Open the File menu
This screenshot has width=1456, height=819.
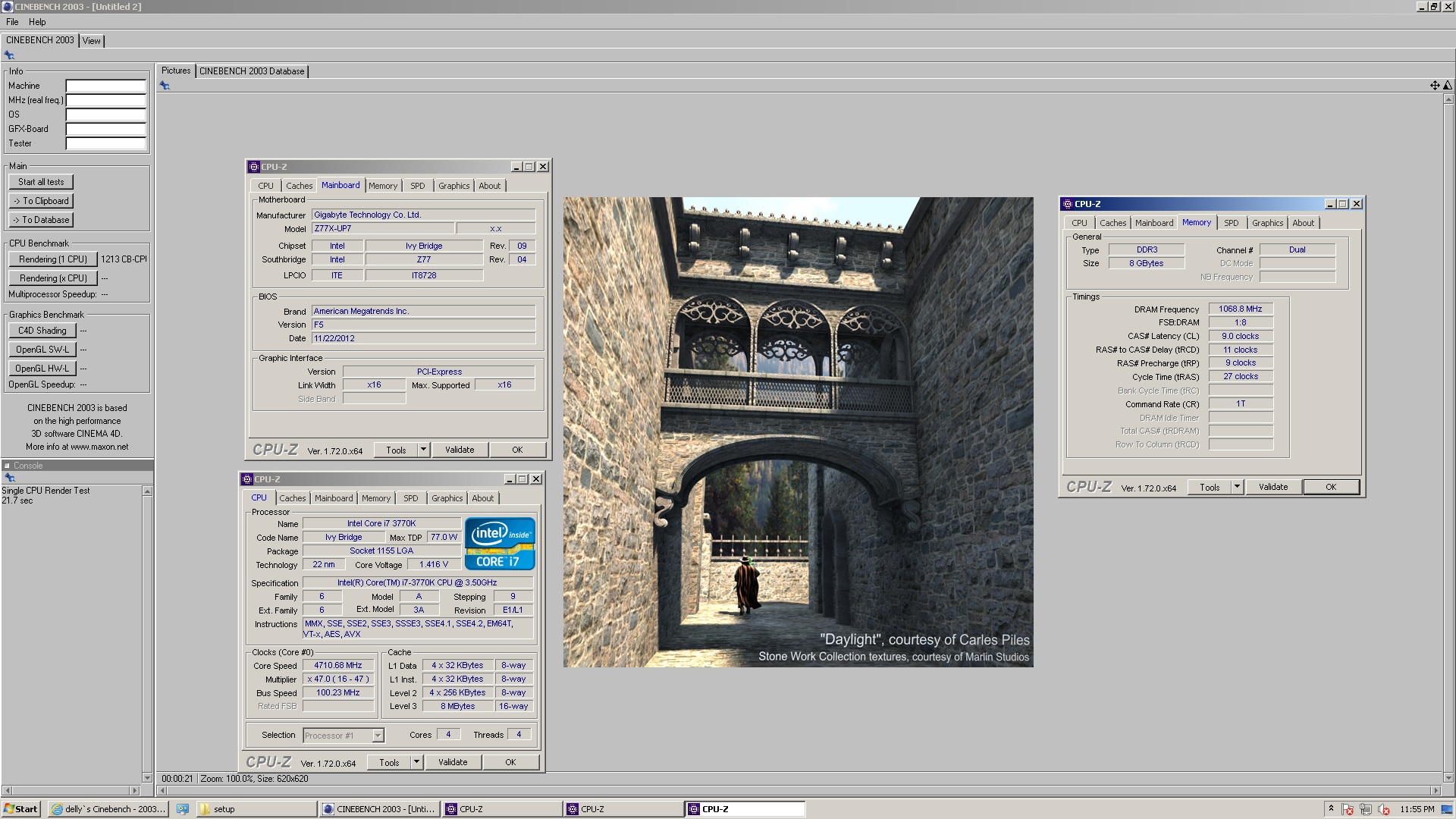(x=12, y=22)
